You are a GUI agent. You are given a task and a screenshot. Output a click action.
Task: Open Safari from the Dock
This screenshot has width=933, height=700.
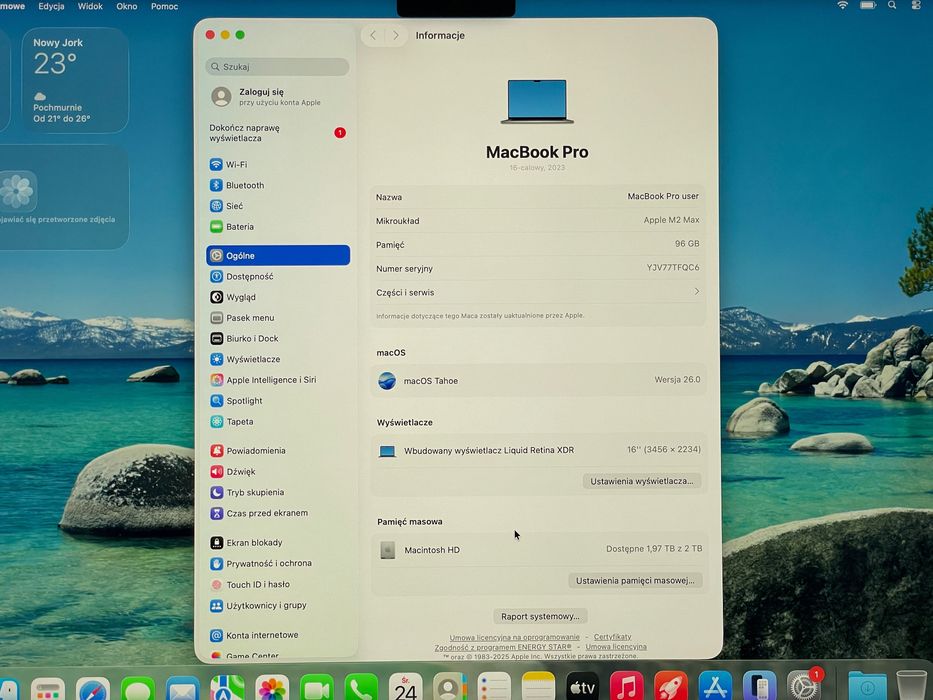[93, 688]
